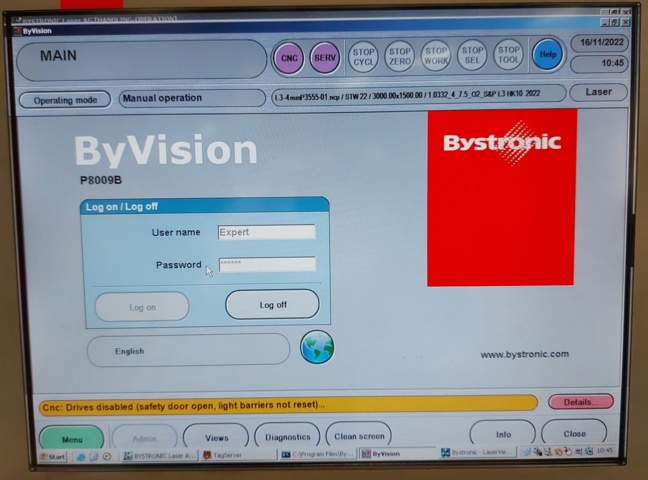
Task: Click the date display 16/11/2022
Action: tap(600, 42)
